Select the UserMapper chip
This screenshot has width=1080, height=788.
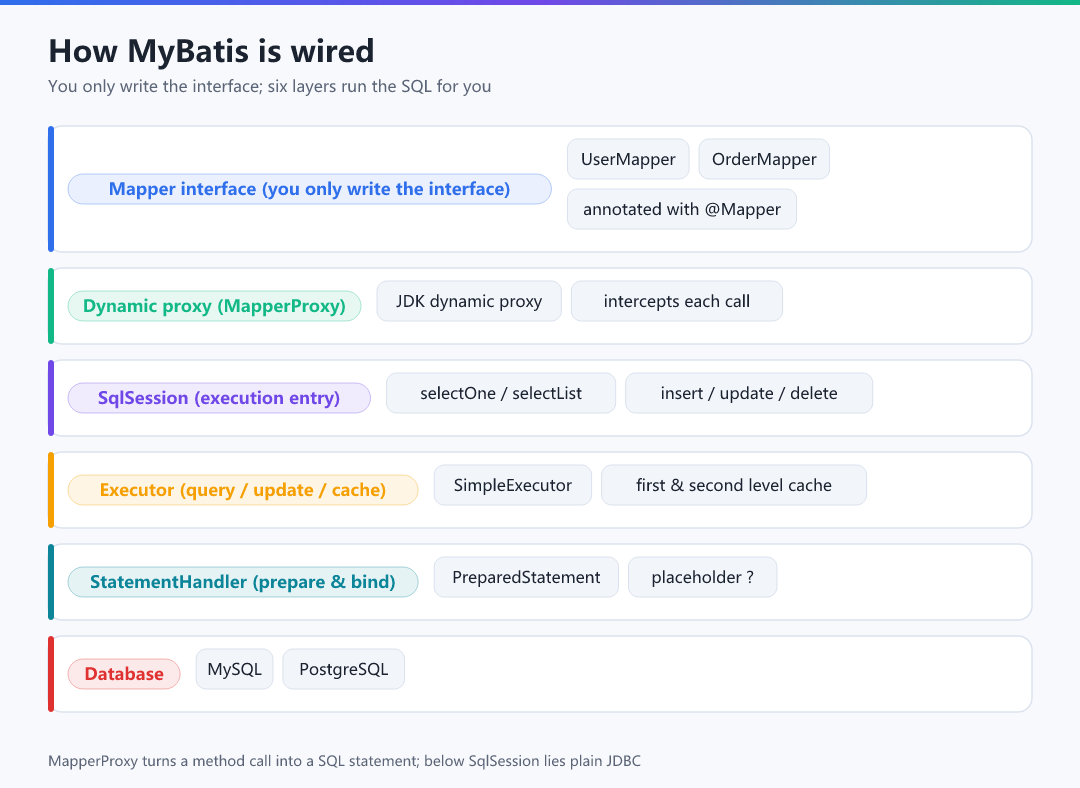(628, 159)
